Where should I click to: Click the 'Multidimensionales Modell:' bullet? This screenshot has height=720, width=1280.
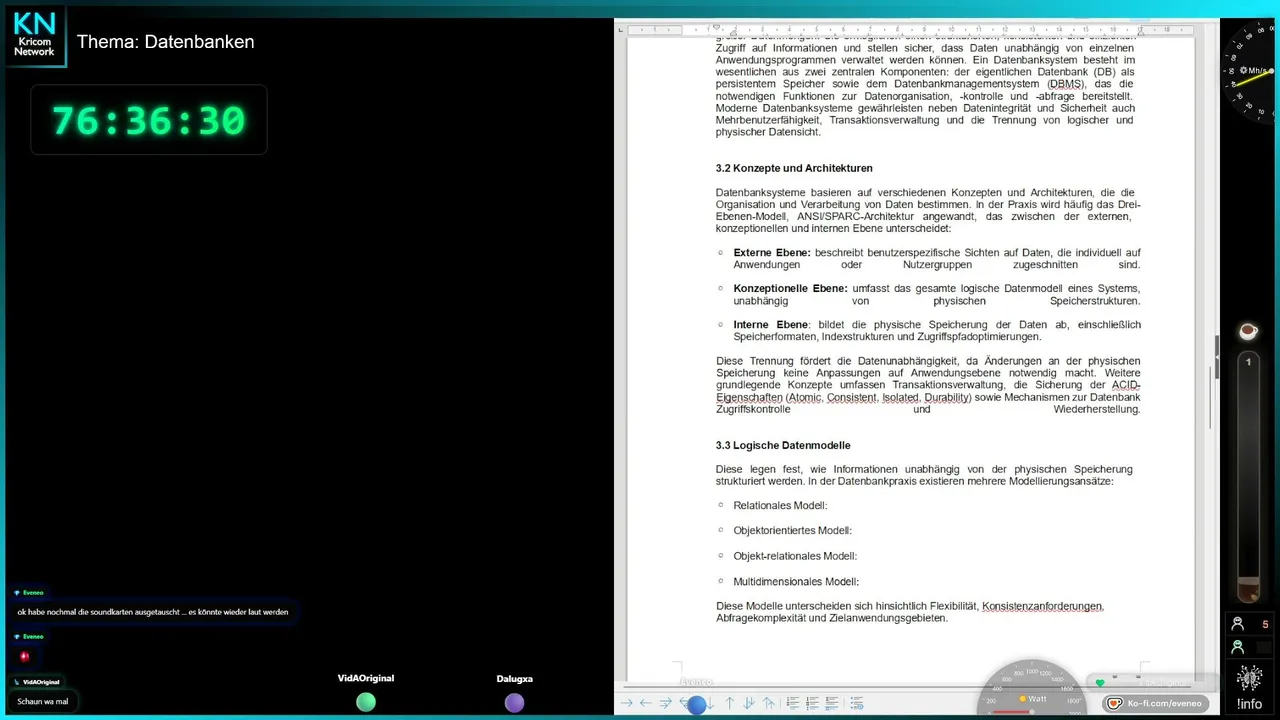(x=796, y=582)
